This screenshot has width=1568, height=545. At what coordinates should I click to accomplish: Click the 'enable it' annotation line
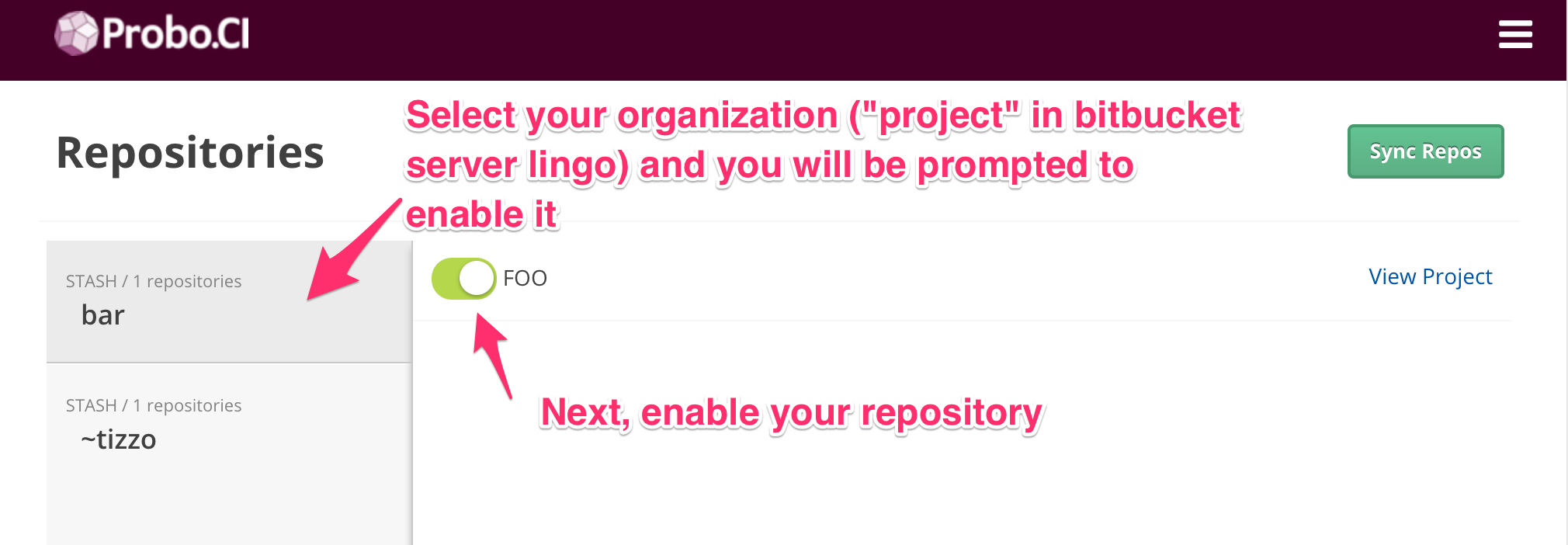481,215
